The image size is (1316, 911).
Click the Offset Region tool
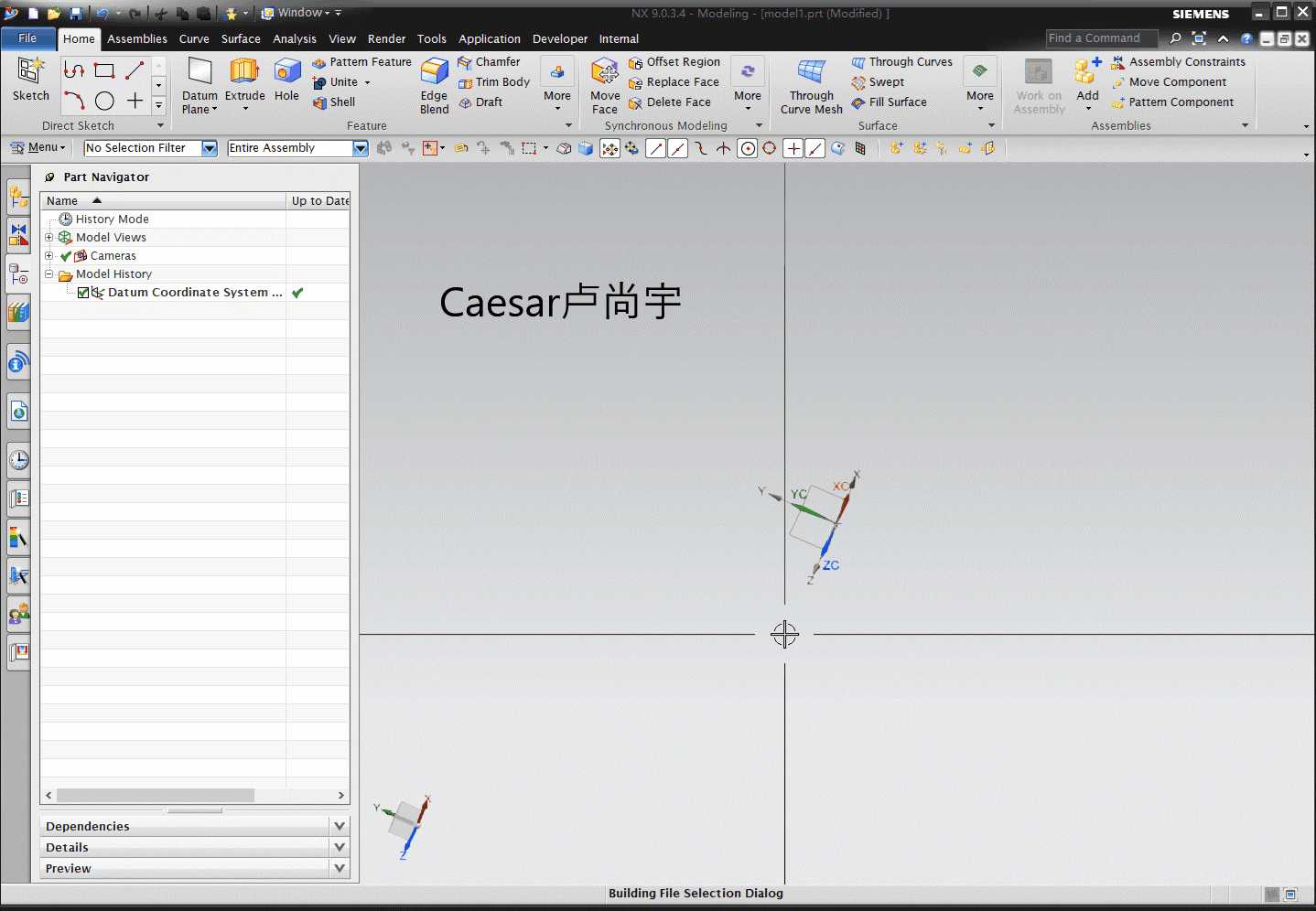tap(674, 62)
